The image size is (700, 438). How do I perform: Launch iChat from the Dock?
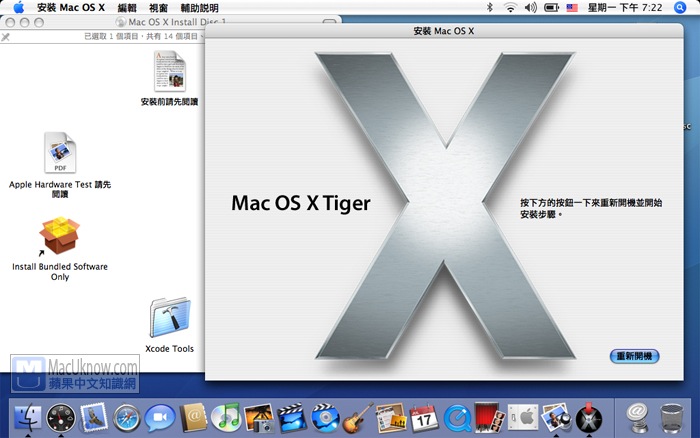pos(160,418)
